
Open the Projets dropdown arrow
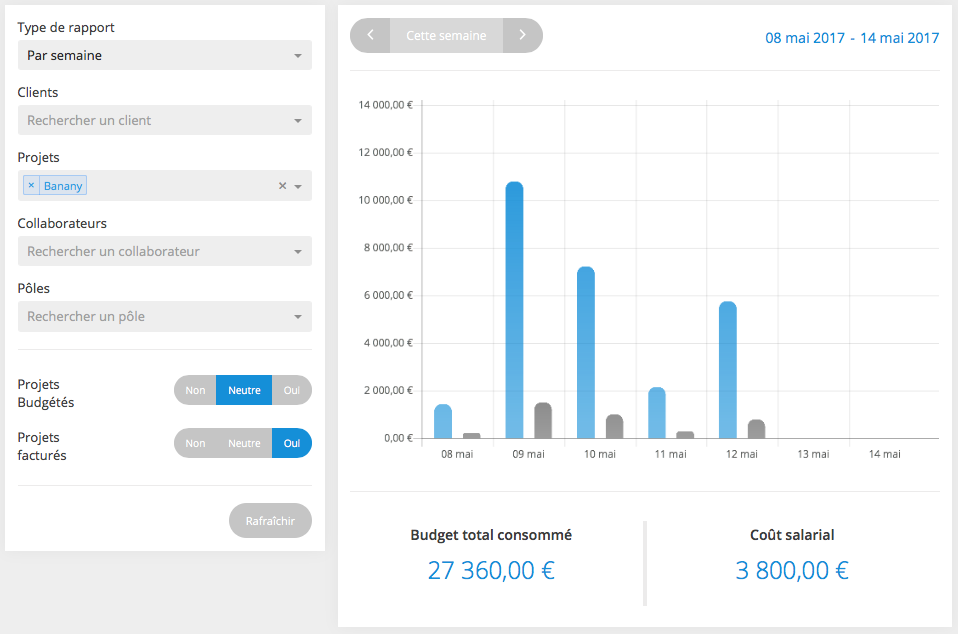coord(298,186)
